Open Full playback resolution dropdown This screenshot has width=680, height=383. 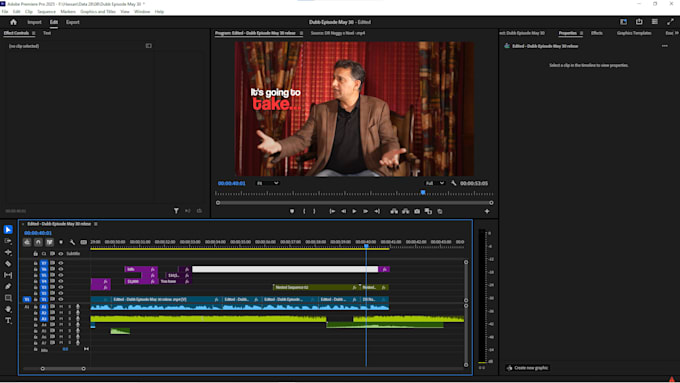[435, 183]
